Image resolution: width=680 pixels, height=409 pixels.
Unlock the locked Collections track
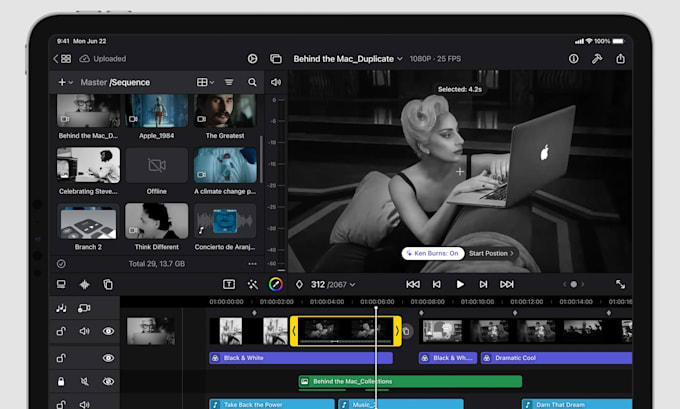click(61, 381)
